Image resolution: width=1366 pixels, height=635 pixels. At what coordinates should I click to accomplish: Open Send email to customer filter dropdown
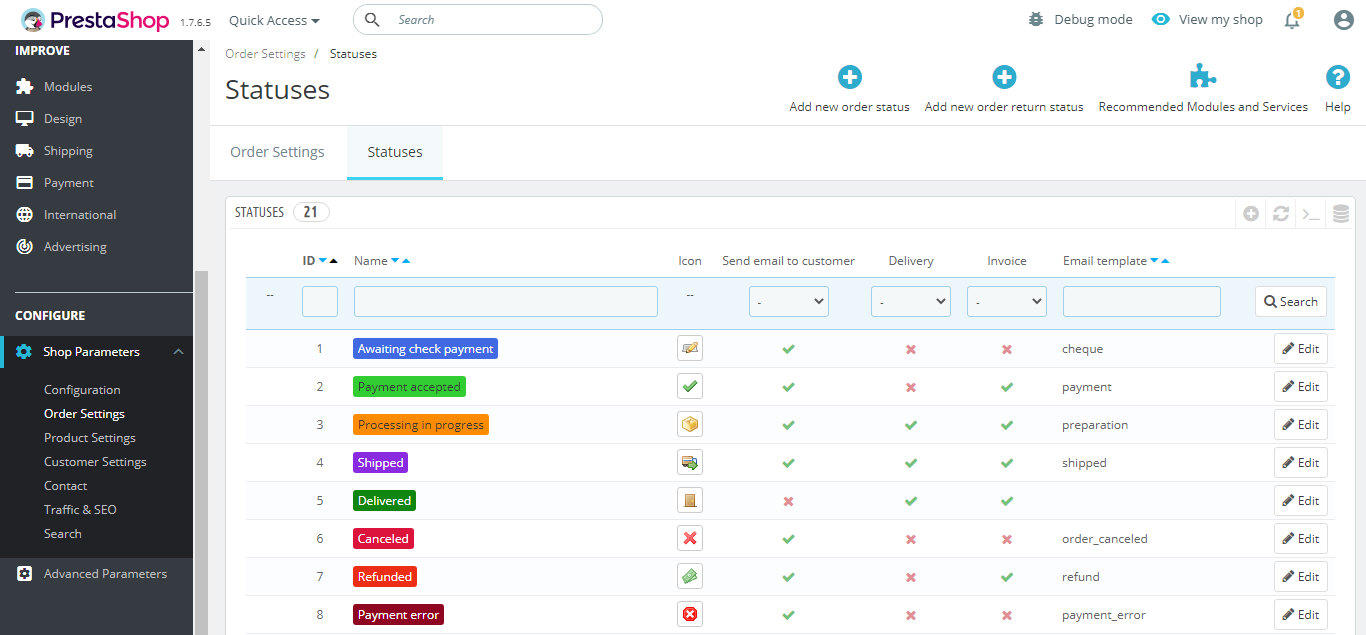pos(789,301)
